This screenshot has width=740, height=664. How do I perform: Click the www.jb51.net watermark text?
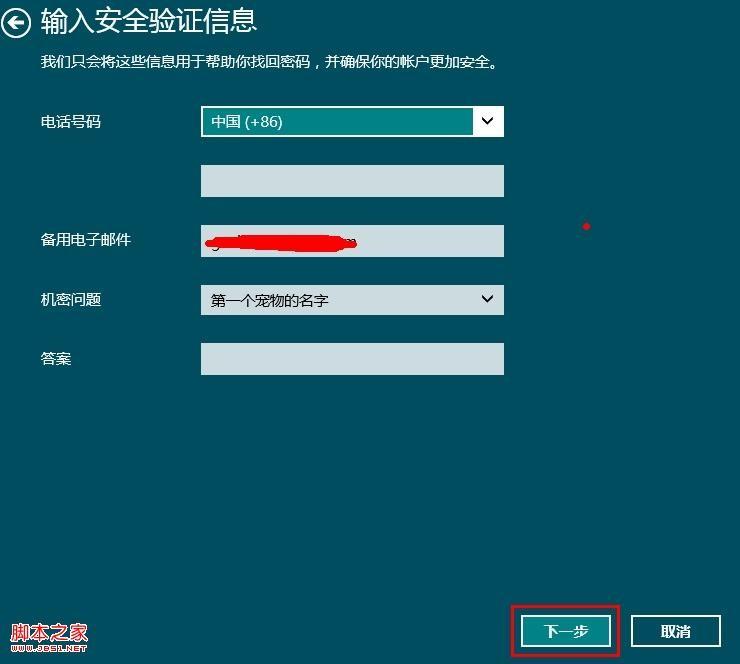point(49,649)
